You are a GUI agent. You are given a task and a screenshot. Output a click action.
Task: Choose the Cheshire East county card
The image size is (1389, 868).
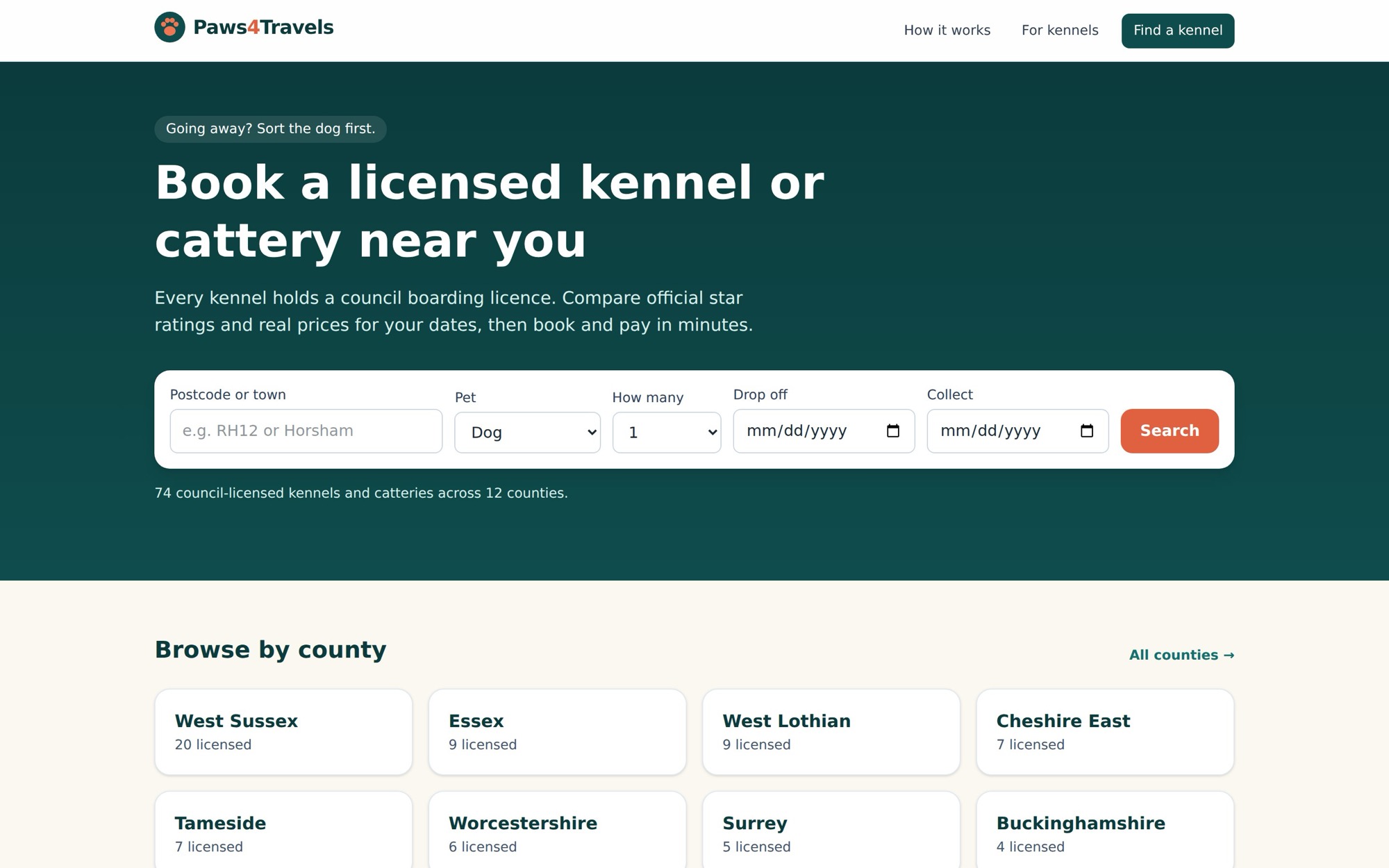[1105, 732]
